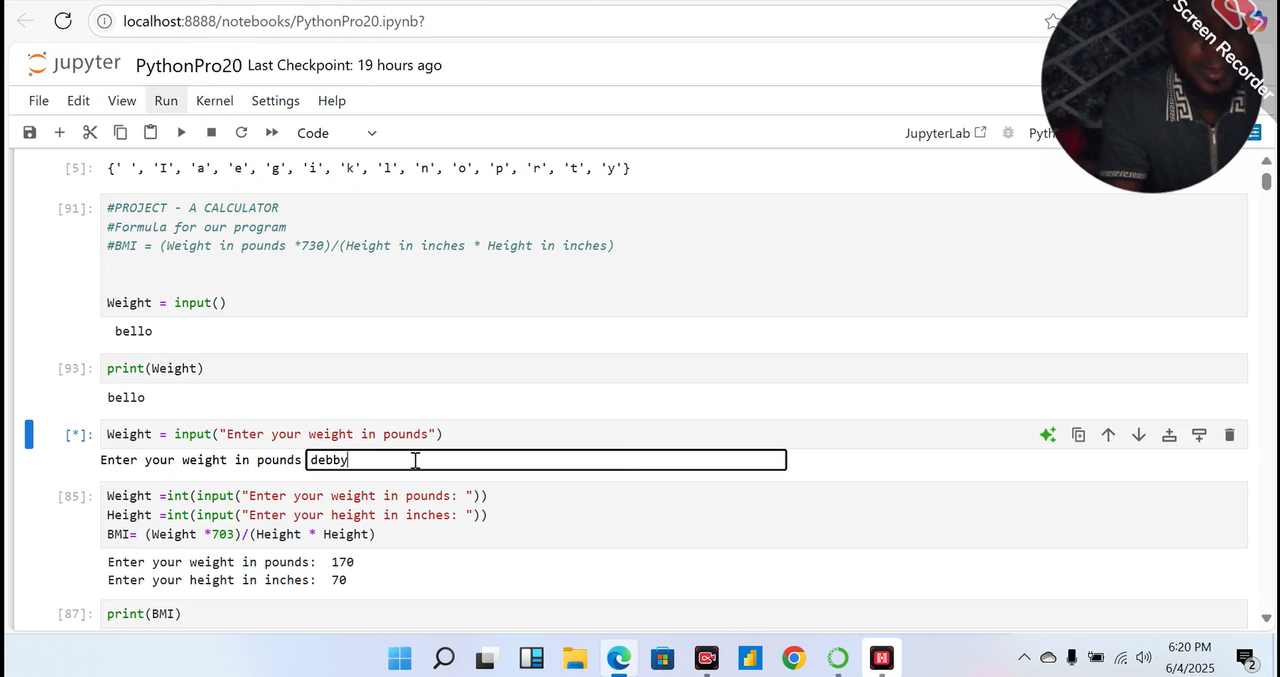1280x677 pixels.
Task: Open Google Chrome from the taskbar
Action: pyautogui.click(x=794, y=658)
